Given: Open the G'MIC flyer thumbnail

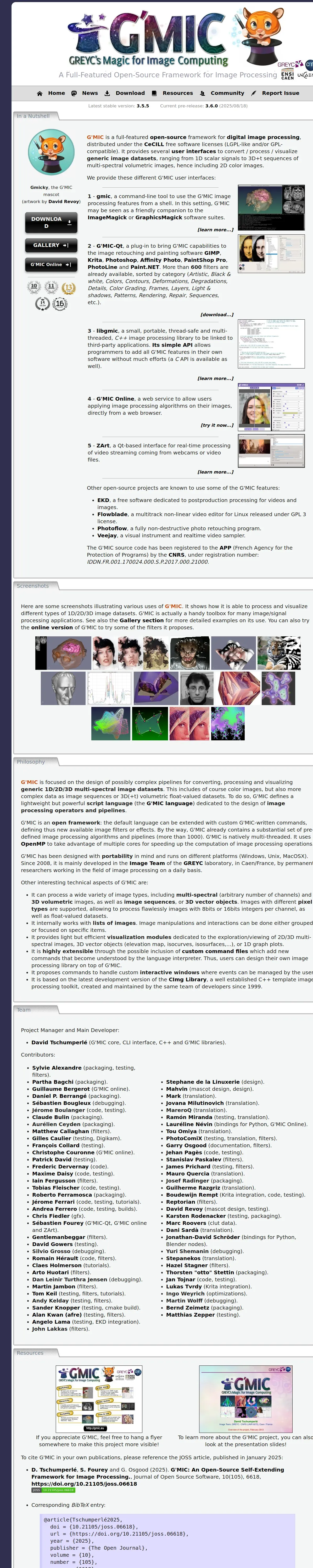Looking at the screenshot, I should pyautogui.click(x=99, y=1399).
